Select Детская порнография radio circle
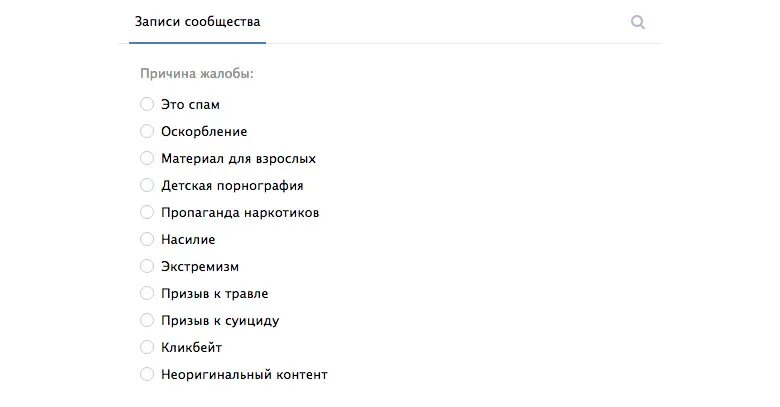 tap(147, 185)
